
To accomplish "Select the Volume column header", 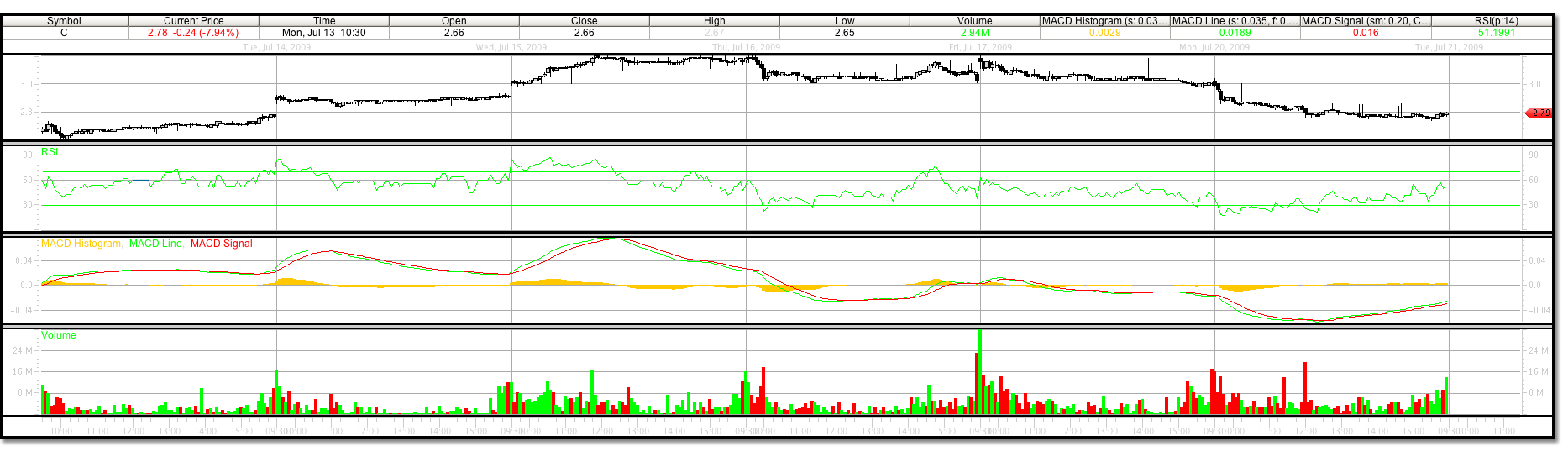I will pyautogui.click(x=974, y=21).
